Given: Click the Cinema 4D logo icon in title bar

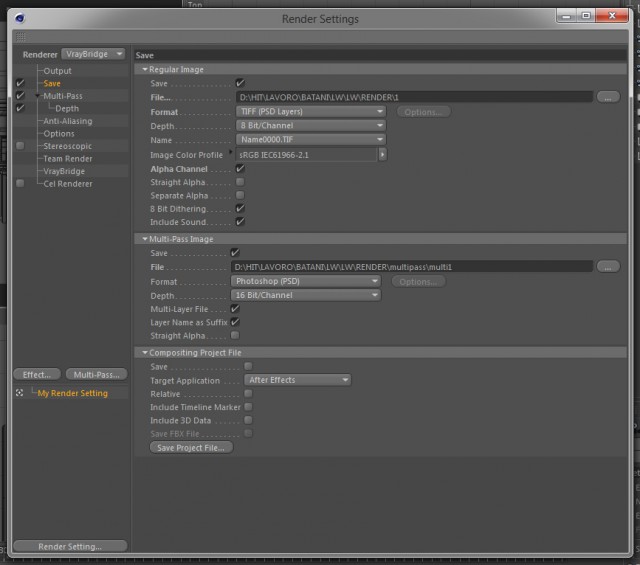Looking at the screenshot, I should (20, 18).
